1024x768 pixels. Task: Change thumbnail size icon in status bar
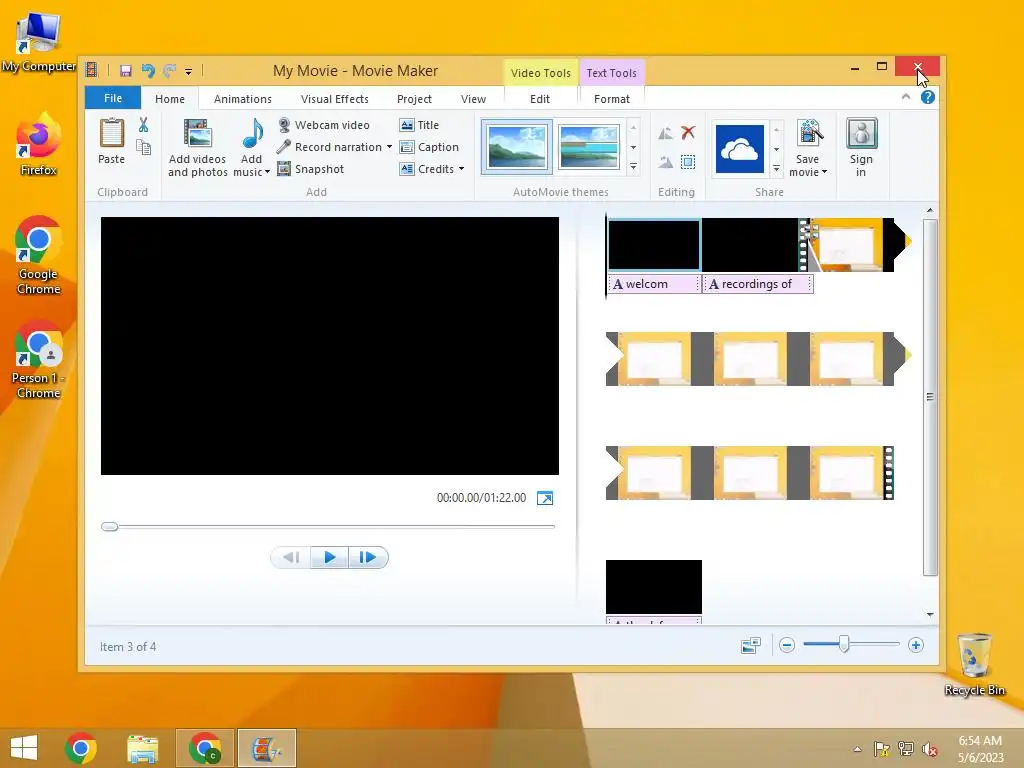pyautogui.click(x=750, y=646)
